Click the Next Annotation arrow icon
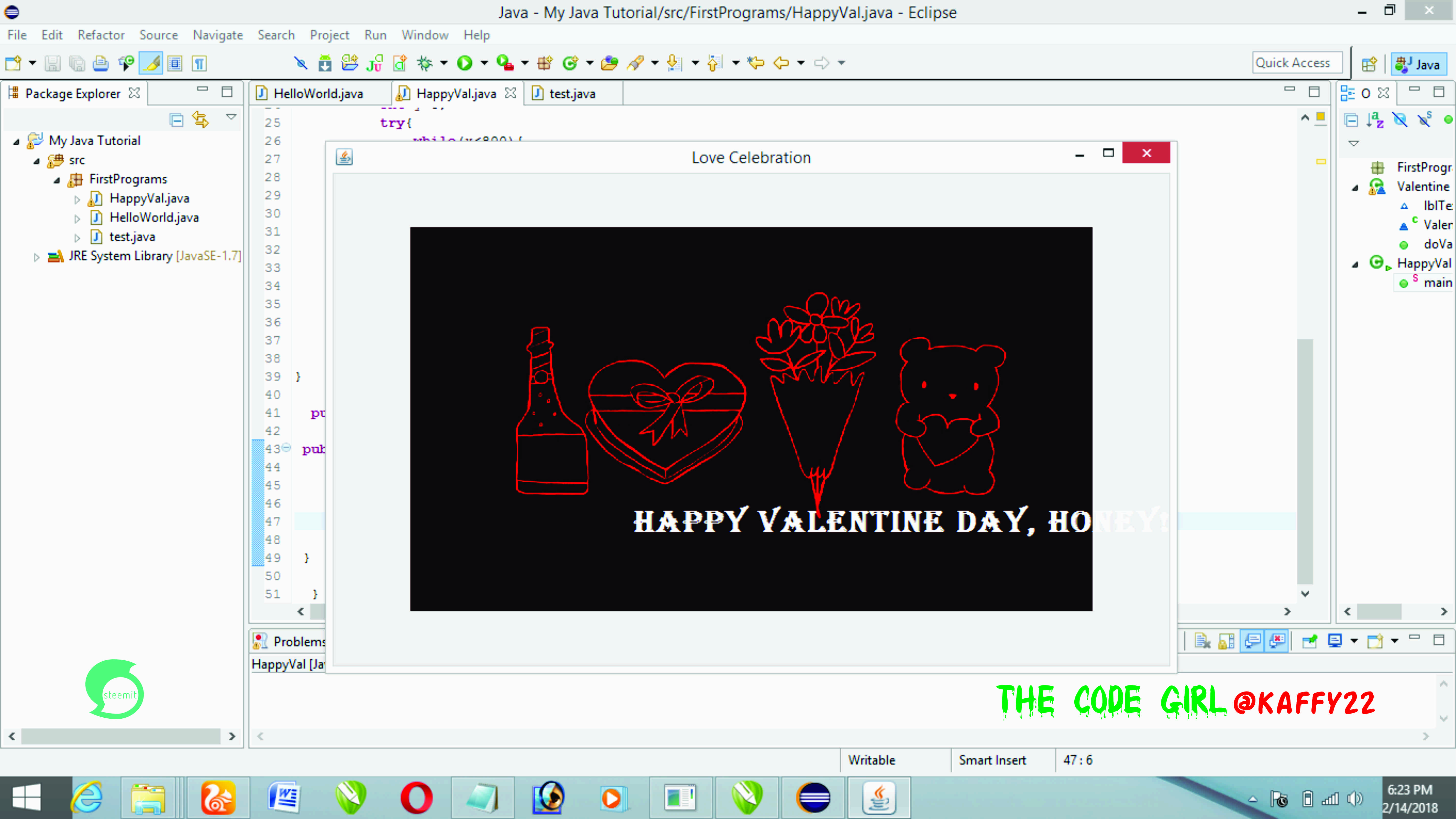The image size is (1456, 819). (x=674, y=63)
